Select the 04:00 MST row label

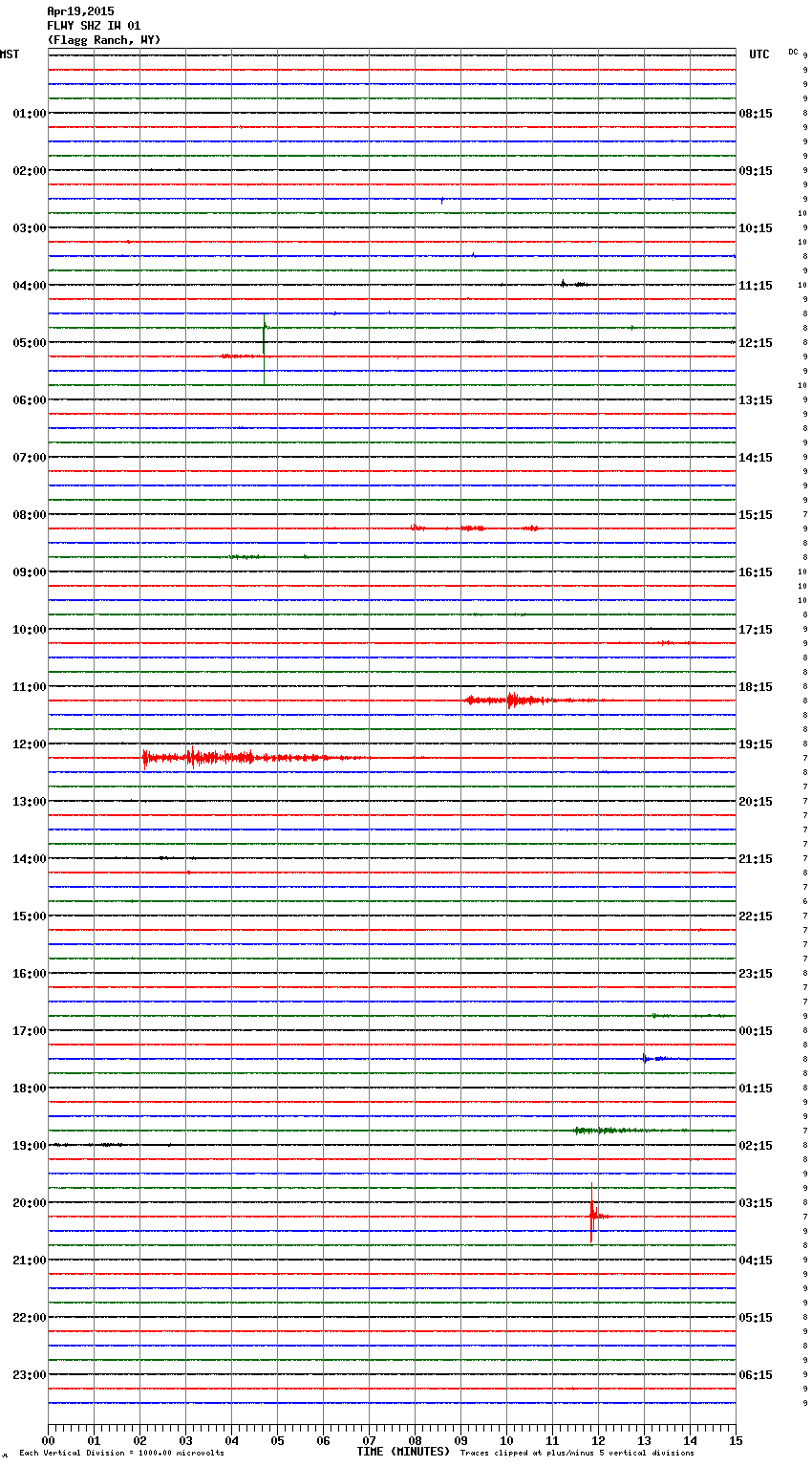tap(30, 286)
